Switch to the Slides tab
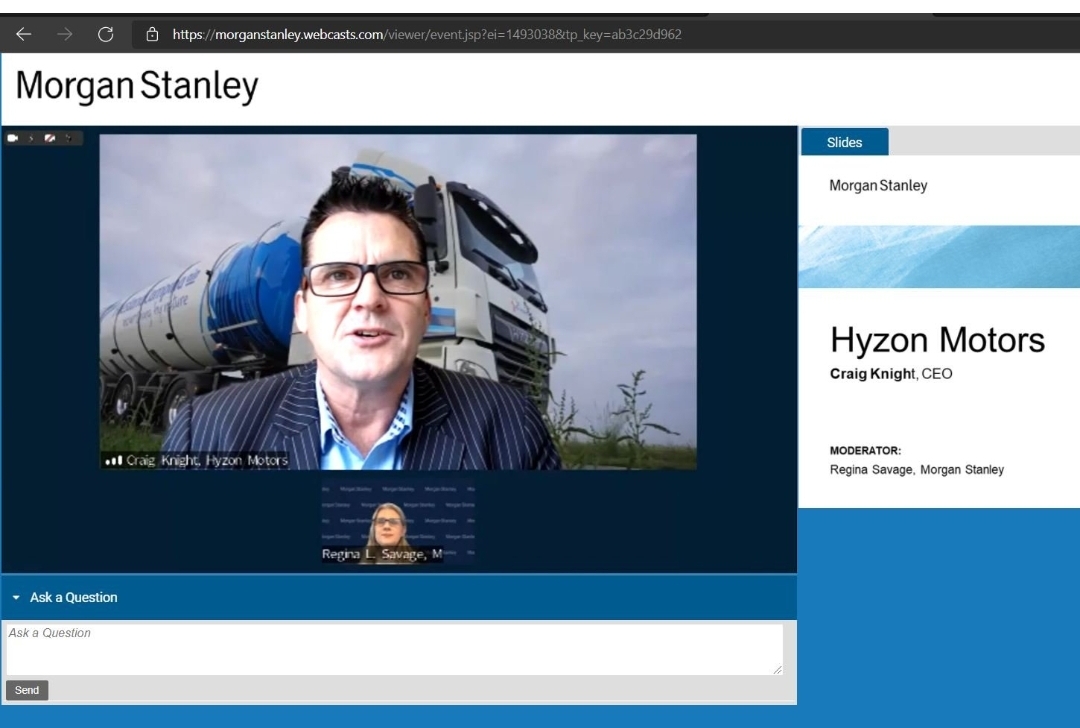This screenshot has width=1080, height=728. coord(844,142)
